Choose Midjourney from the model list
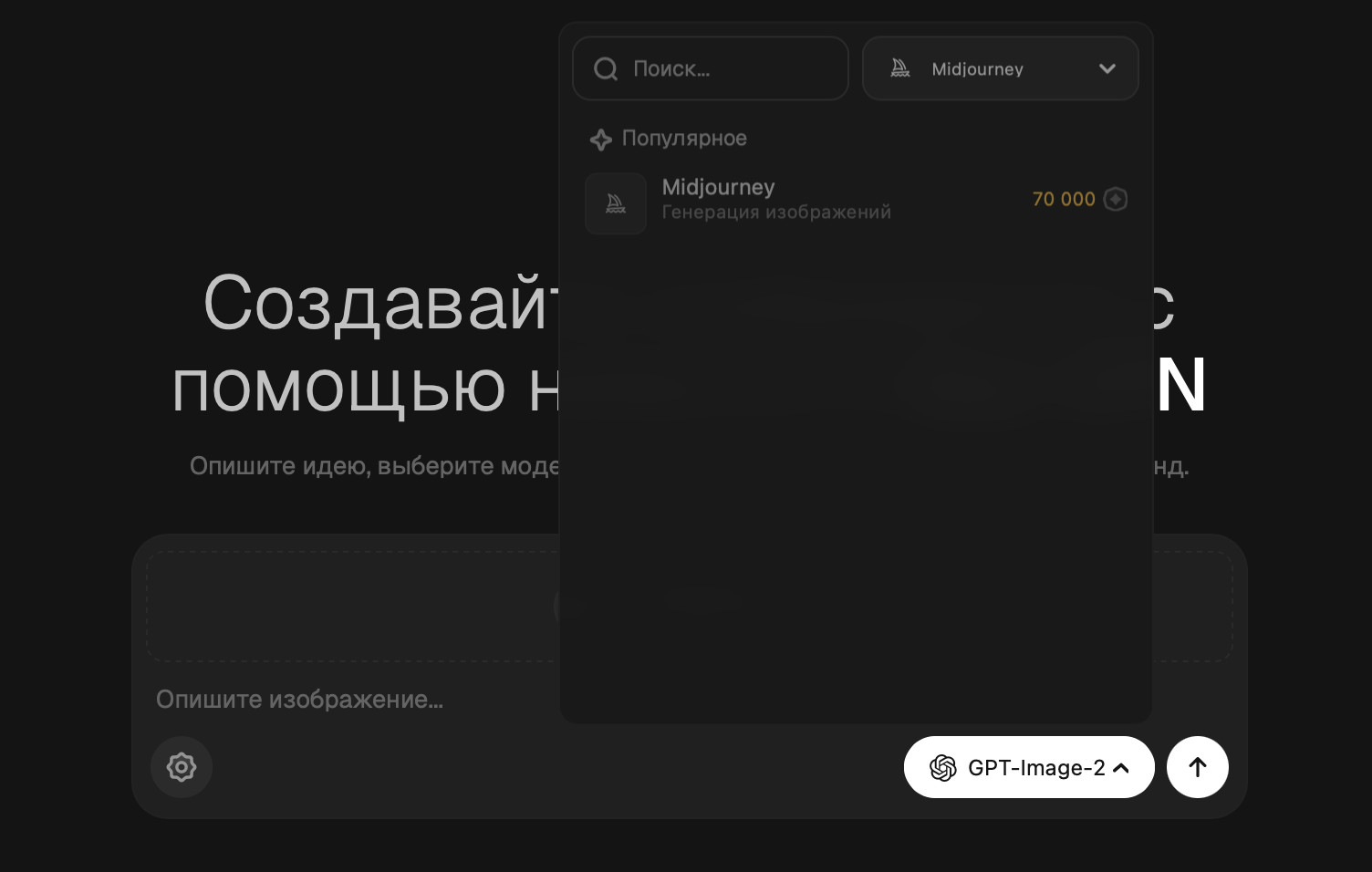The width and height of the screenshot is (1372, 872). click(856, 202)
